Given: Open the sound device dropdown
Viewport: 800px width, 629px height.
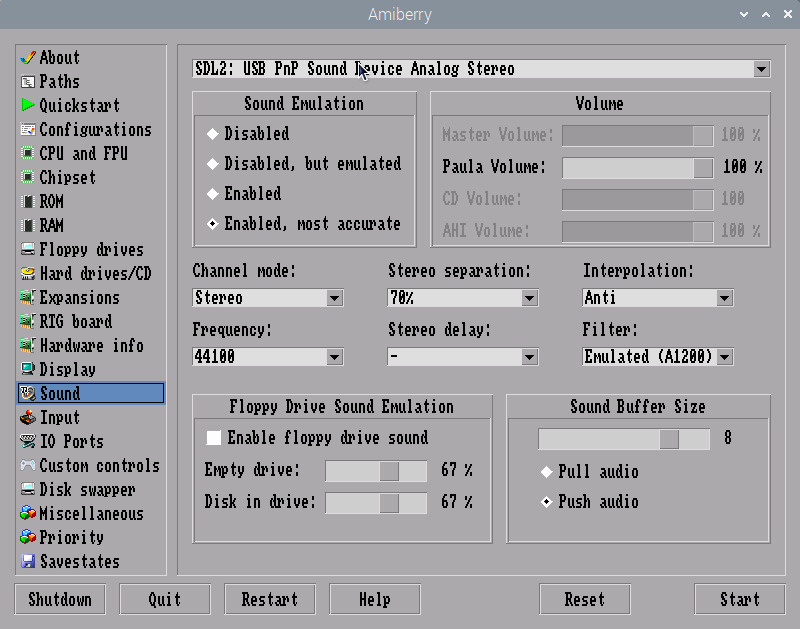Looking at the screenshot, I should 481,69.
